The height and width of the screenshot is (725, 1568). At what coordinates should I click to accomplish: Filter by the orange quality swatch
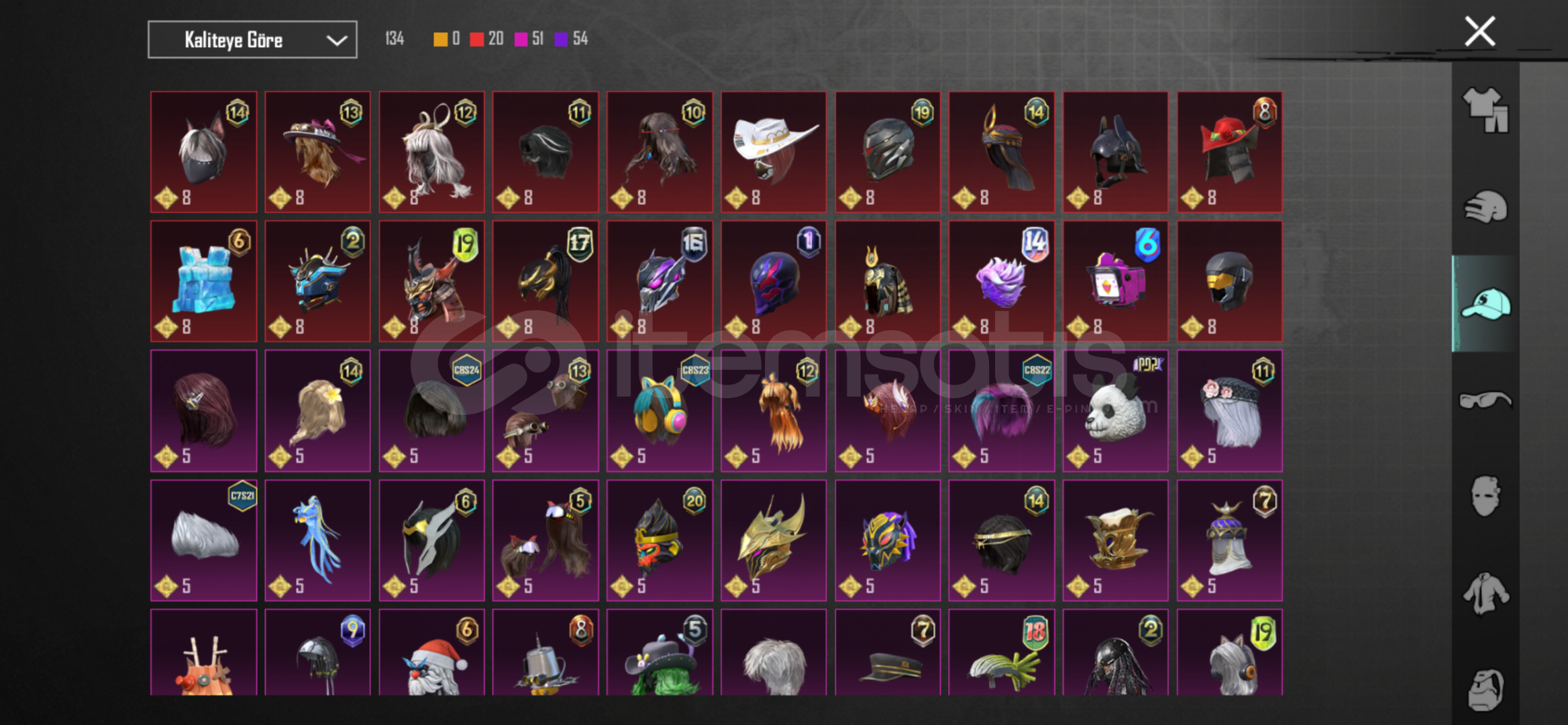(440, 39)
